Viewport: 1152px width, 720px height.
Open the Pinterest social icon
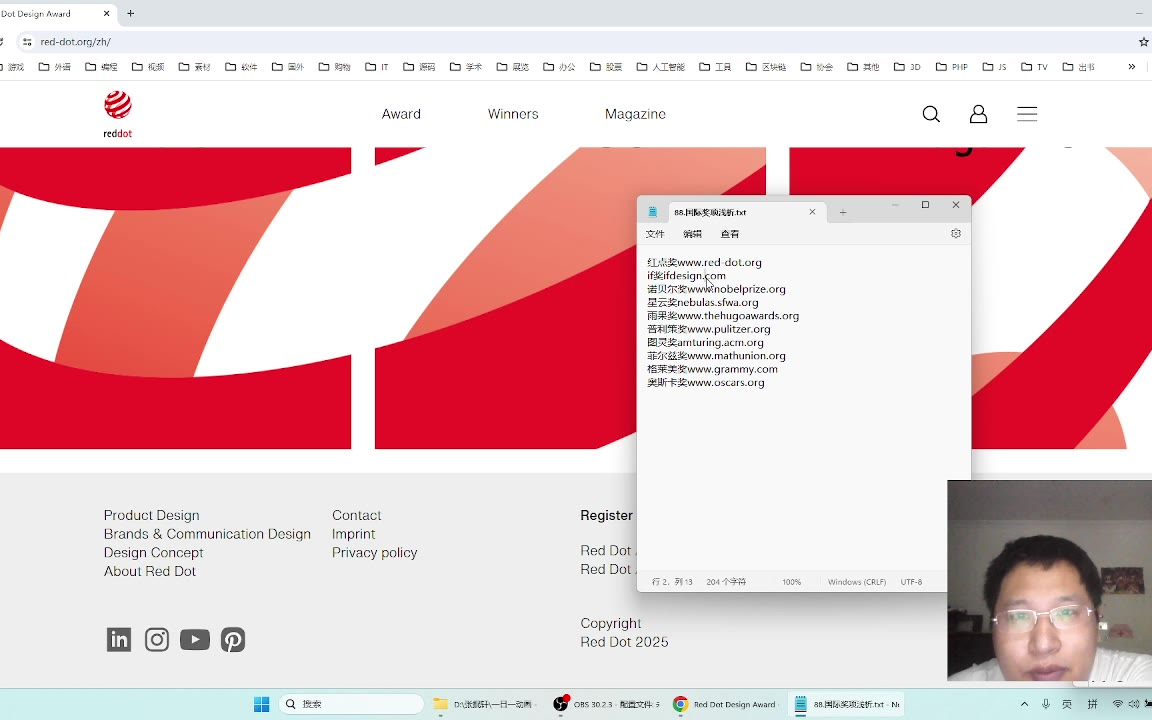233,639
